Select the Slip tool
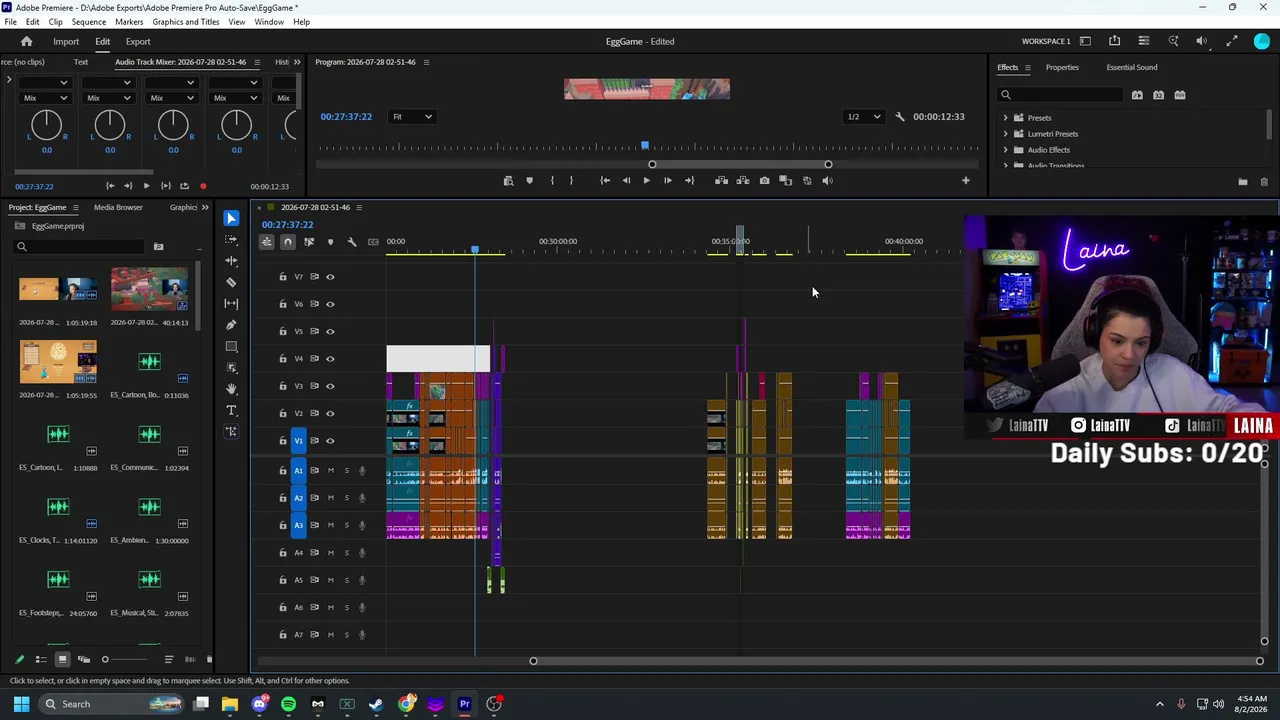The width and height of the screenshot is (1280, 720). coord(231,303)
